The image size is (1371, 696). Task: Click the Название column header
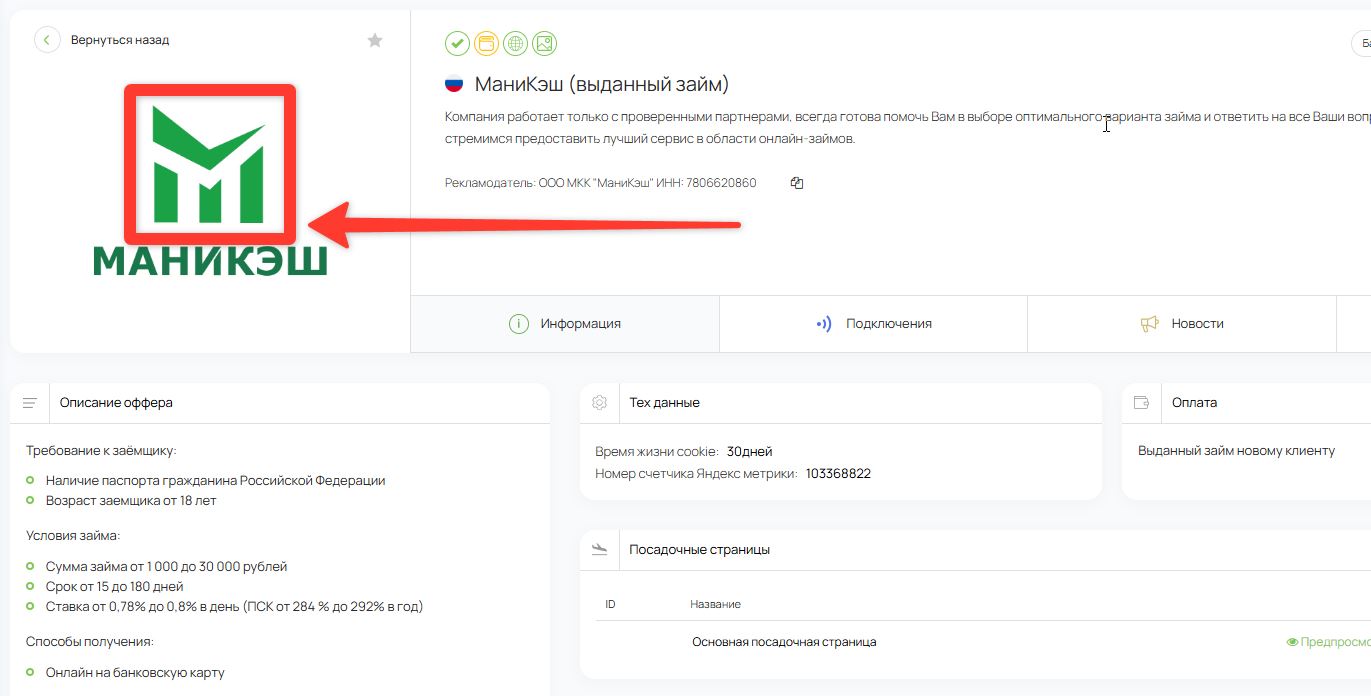click(716, 604)
